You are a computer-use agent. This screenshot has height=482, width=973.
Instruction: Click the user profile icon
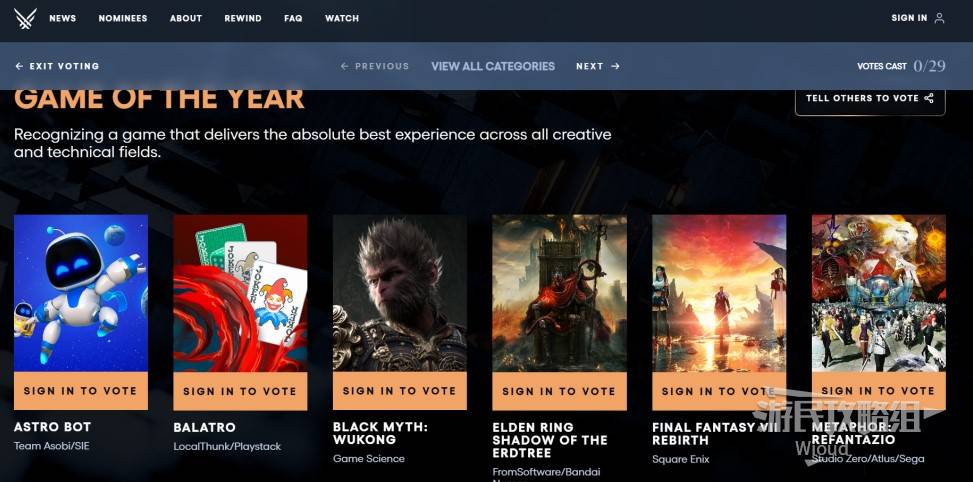point(939,18)
